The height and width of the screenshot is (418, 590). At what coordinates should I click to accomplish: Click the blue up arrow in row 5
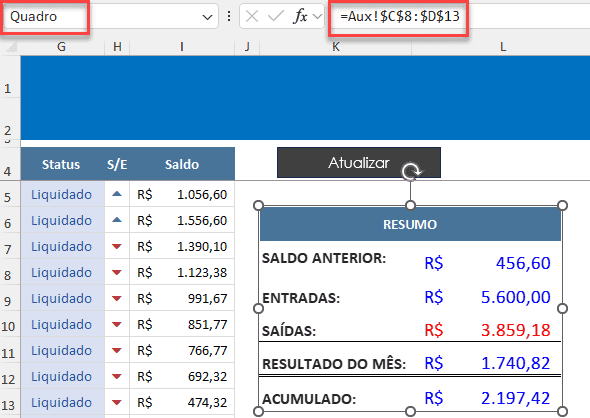(117, 194)
